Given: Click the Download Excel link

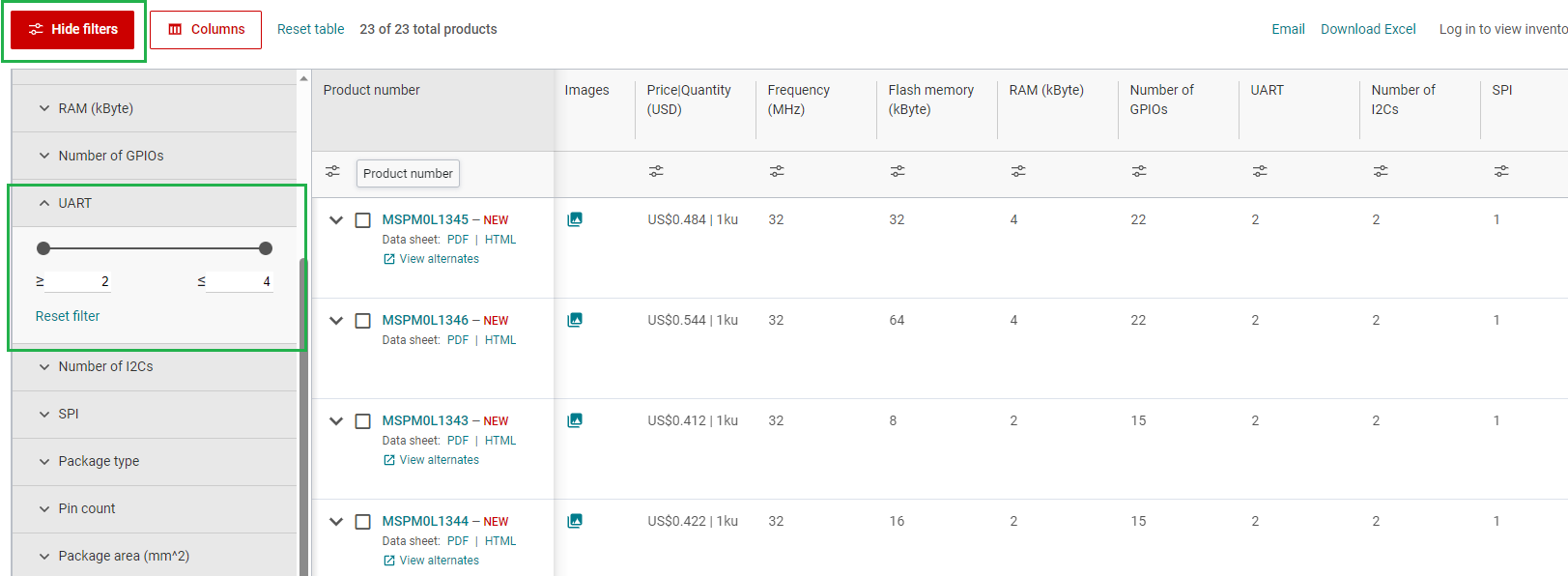Looking at the screenshot, I should tap(1368, 29).
